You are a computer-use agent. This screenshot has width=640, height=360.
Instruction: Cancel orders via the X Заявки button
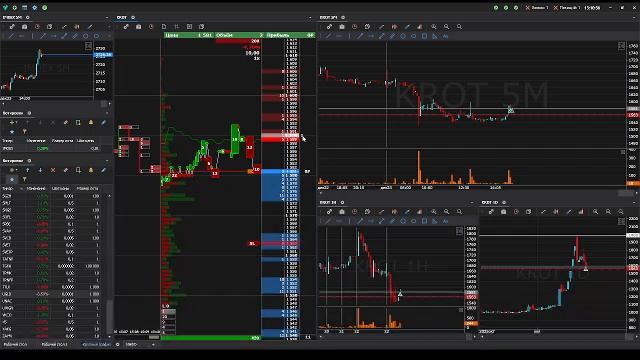(x=537, y=7)
